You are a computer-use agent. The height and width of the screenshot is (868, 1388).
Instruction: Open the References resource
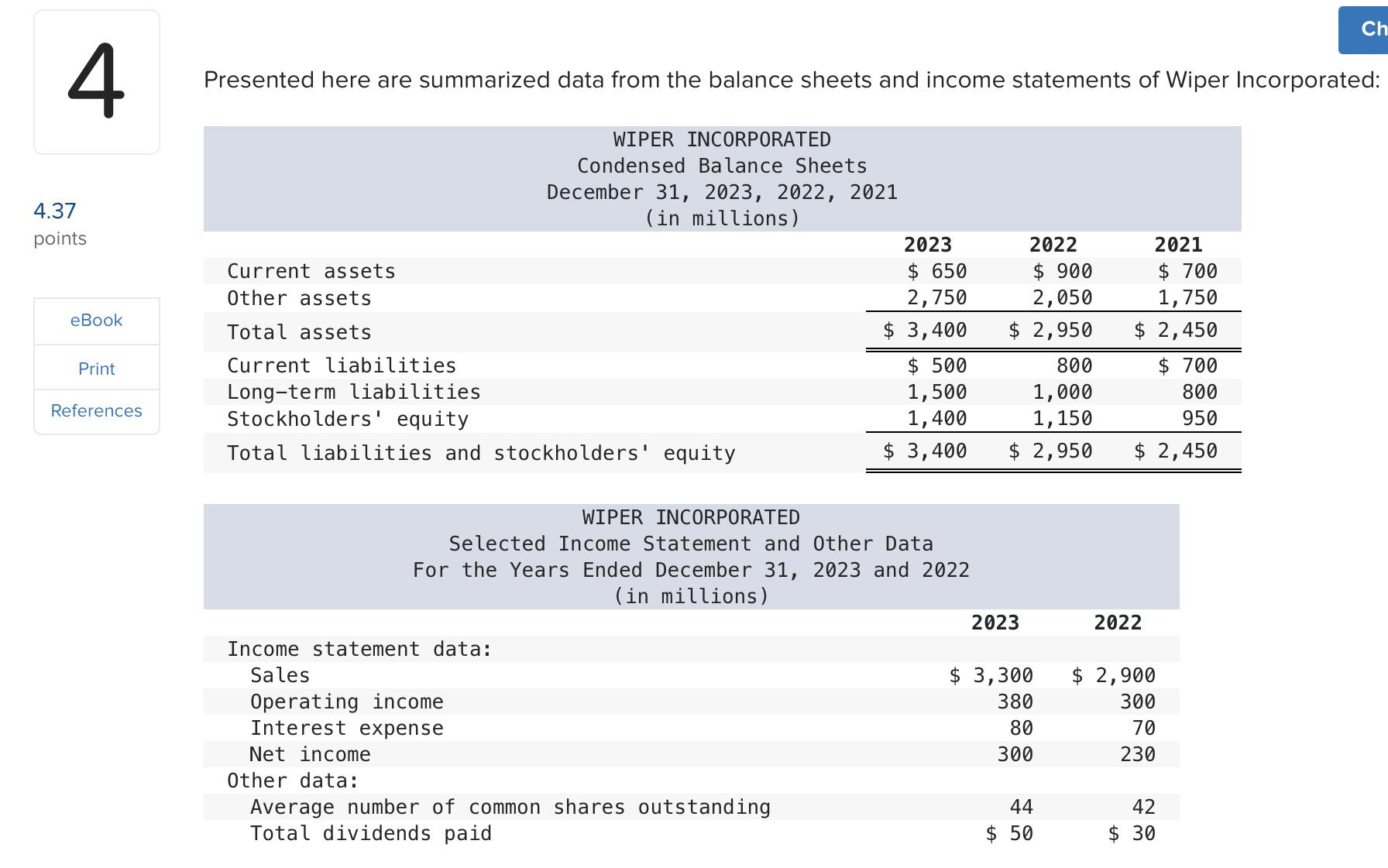click(96, 410)
